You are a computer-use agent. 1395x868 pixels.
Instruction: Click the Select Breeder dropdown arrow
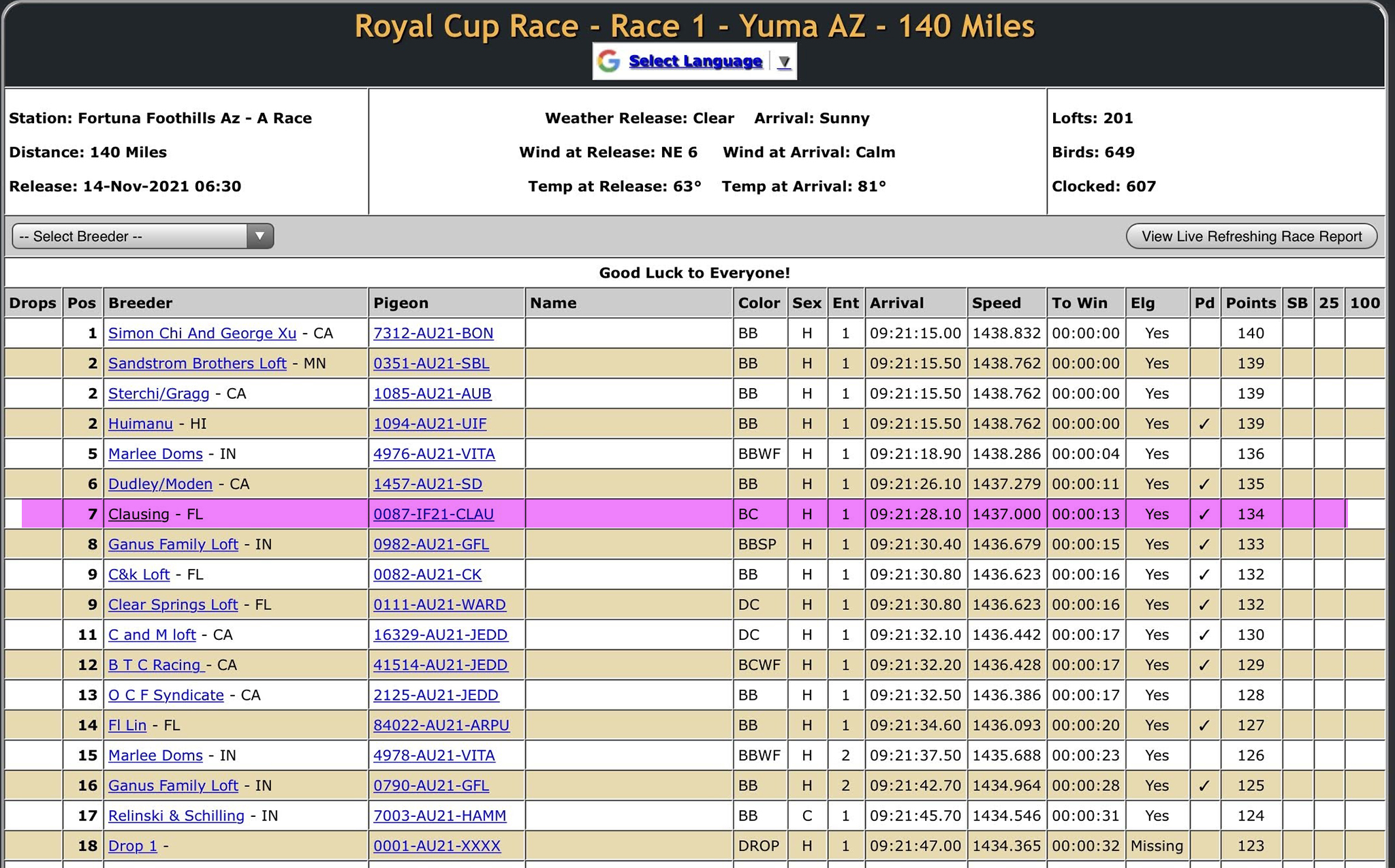tap(260, 236)
